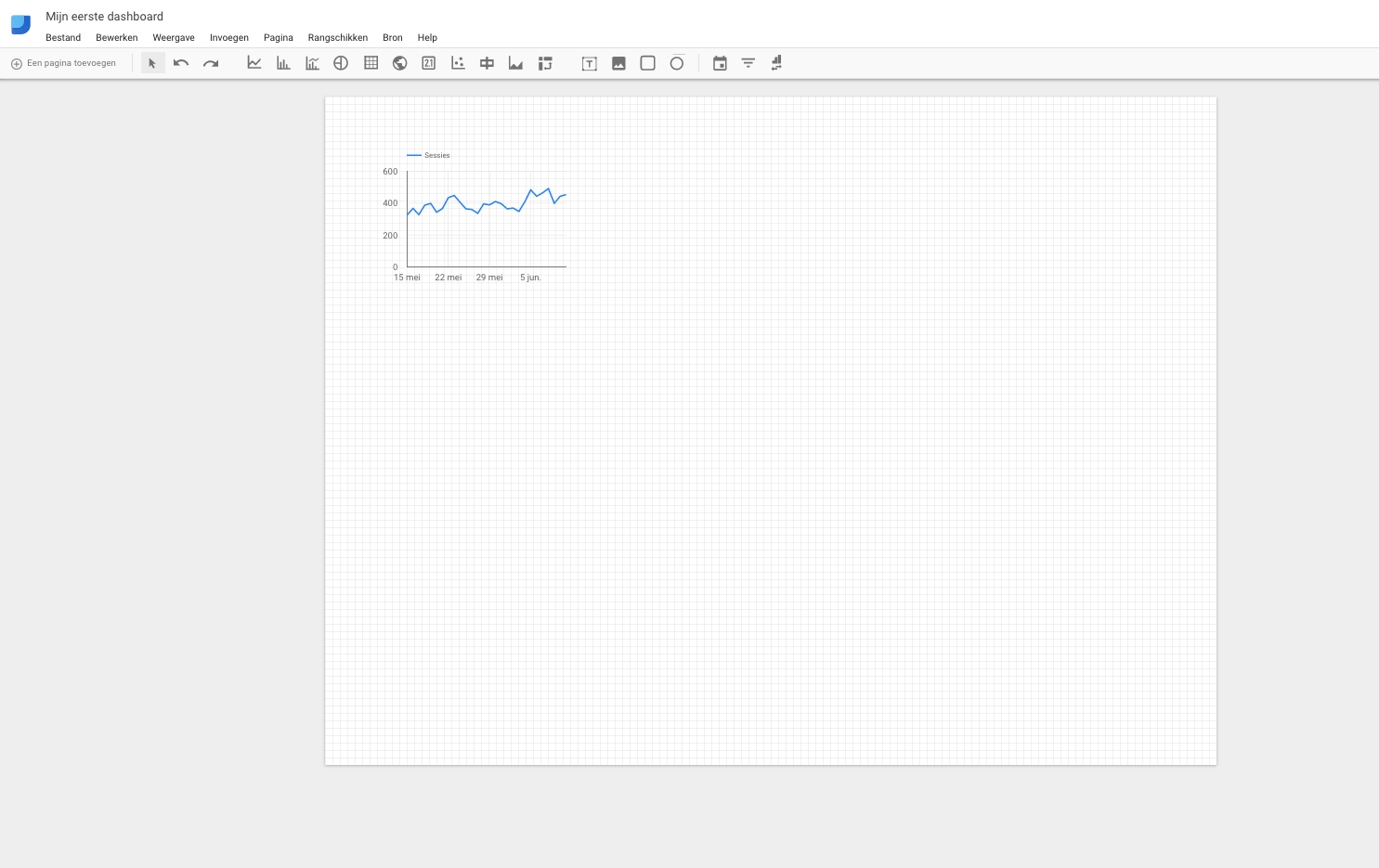Click the 5 jun. axis label
This screenshot has height=868, width=1379.
[530, 278]
